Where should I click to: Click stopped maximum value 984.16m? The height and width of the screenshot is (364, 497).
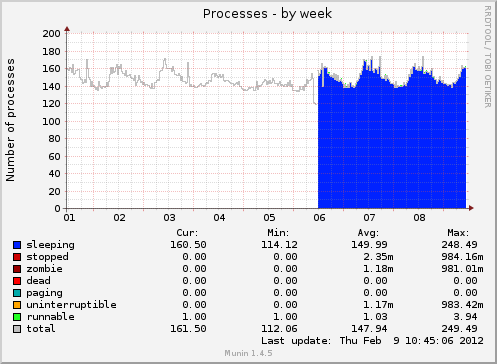pyautogui.click(x=462, y=257)
